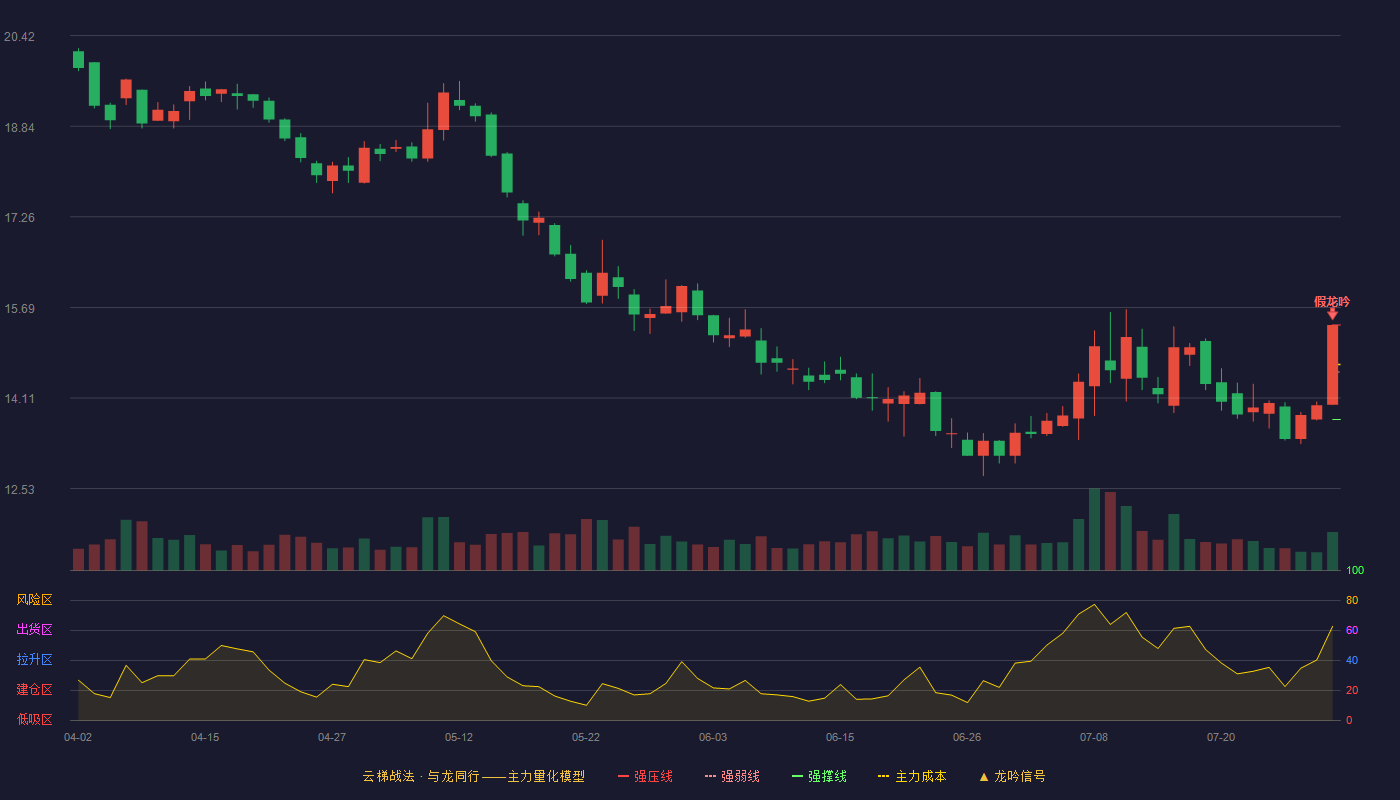Click the 15.69 price axis label

(x=19, y=309)
